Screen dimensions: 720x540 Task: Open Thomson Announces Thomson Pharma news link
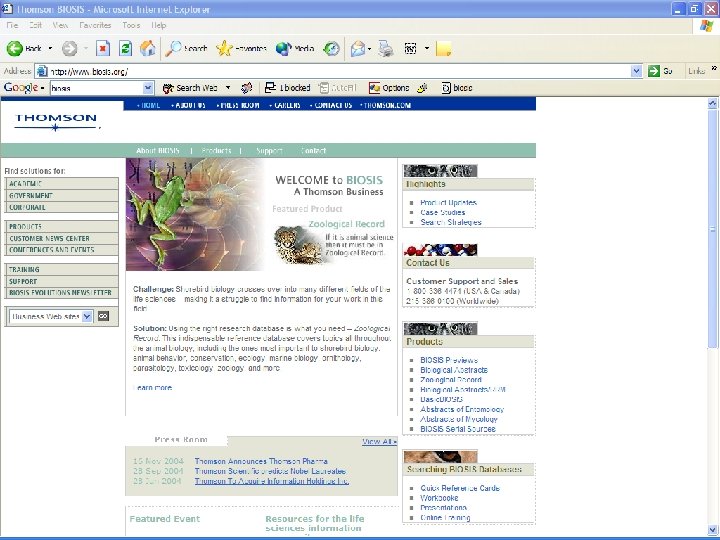click(x=261, y=461)
